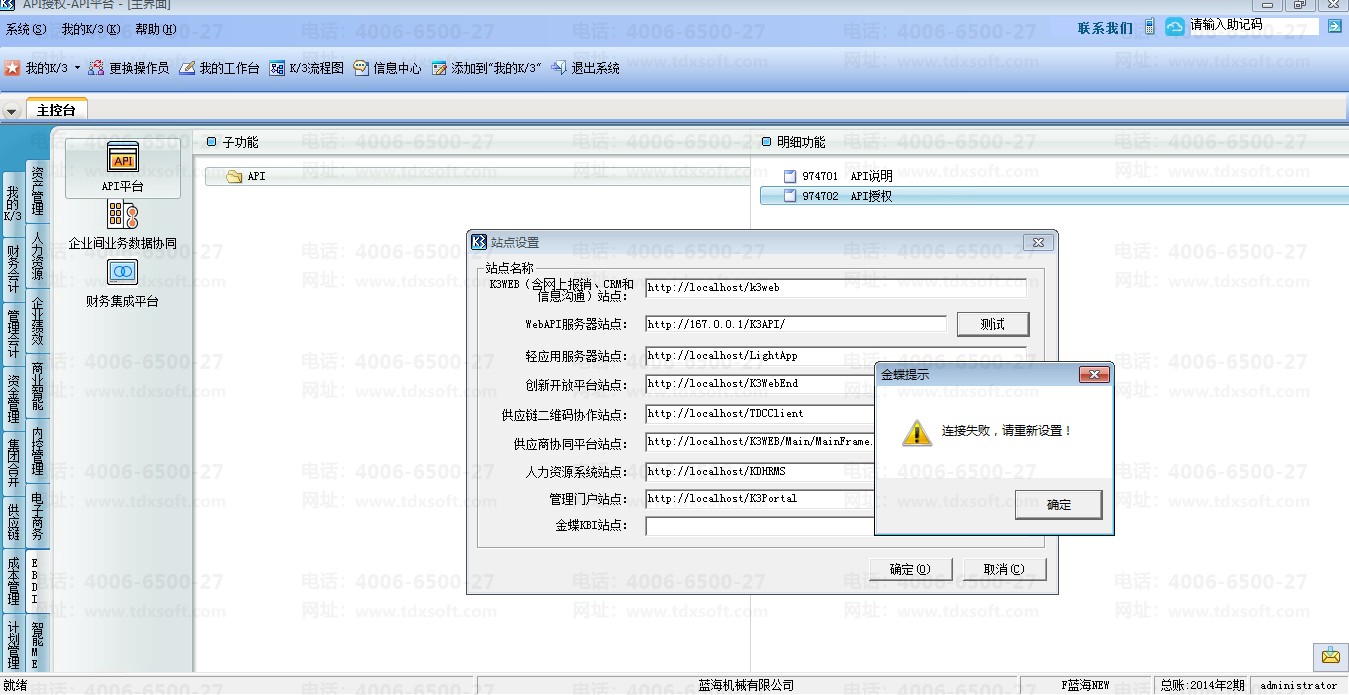Click 蓝海机械有限公司 in the status bar
The image size is (1349, 695).
pyautogui.click(x=746, y=685)
